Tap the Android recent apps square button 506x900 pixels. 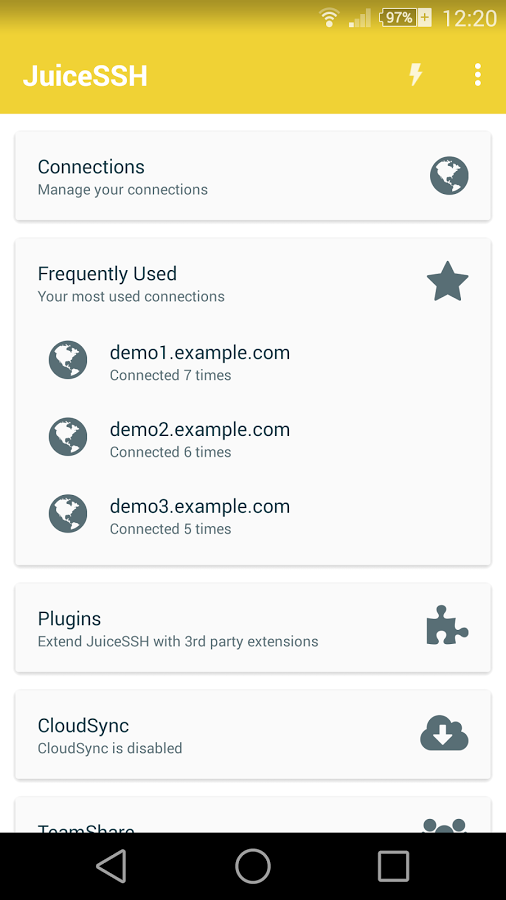394,866
